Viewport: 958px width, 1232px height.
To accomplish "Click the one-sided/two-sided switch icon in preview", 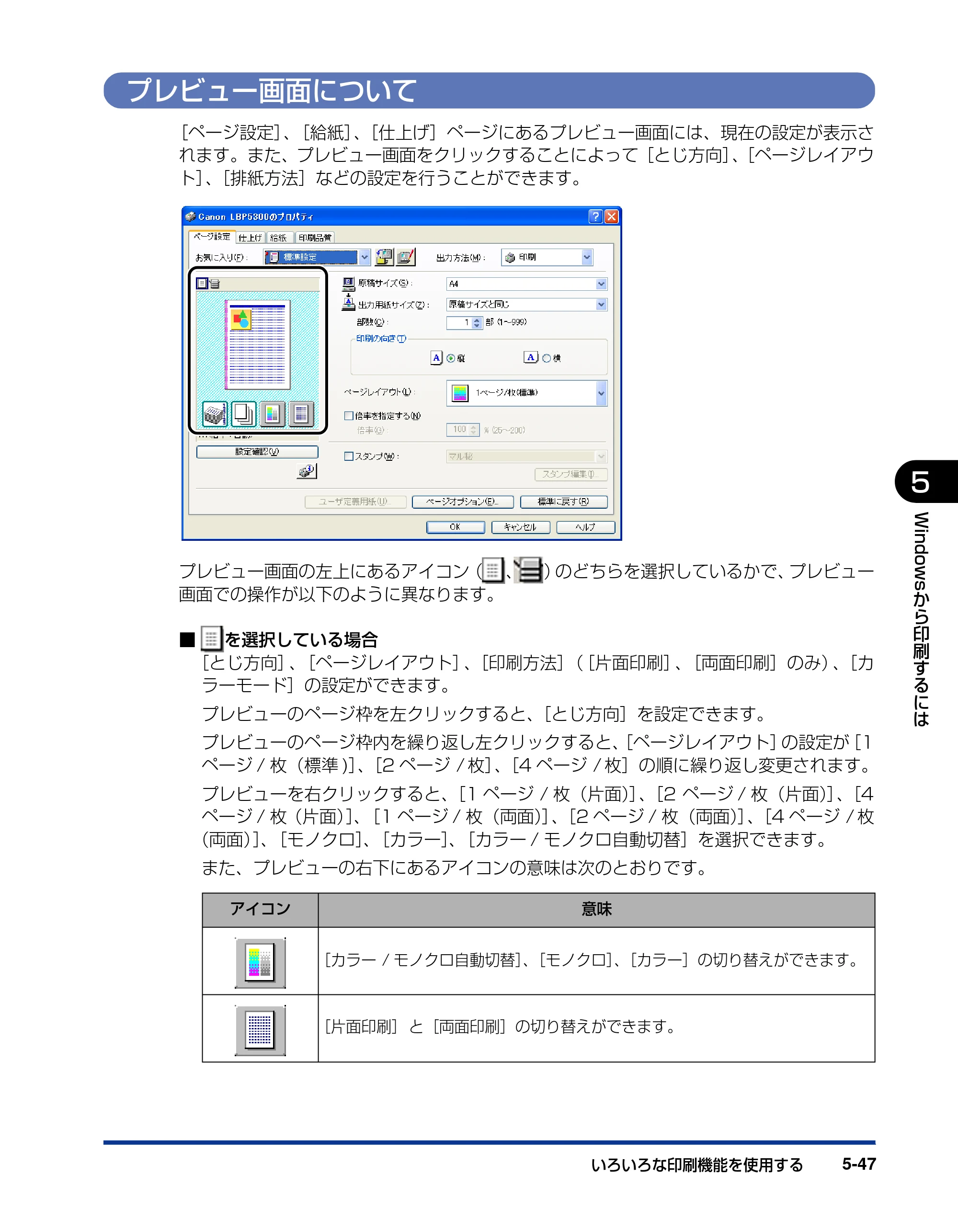I will pyautogui.click(x=301, y=414).
